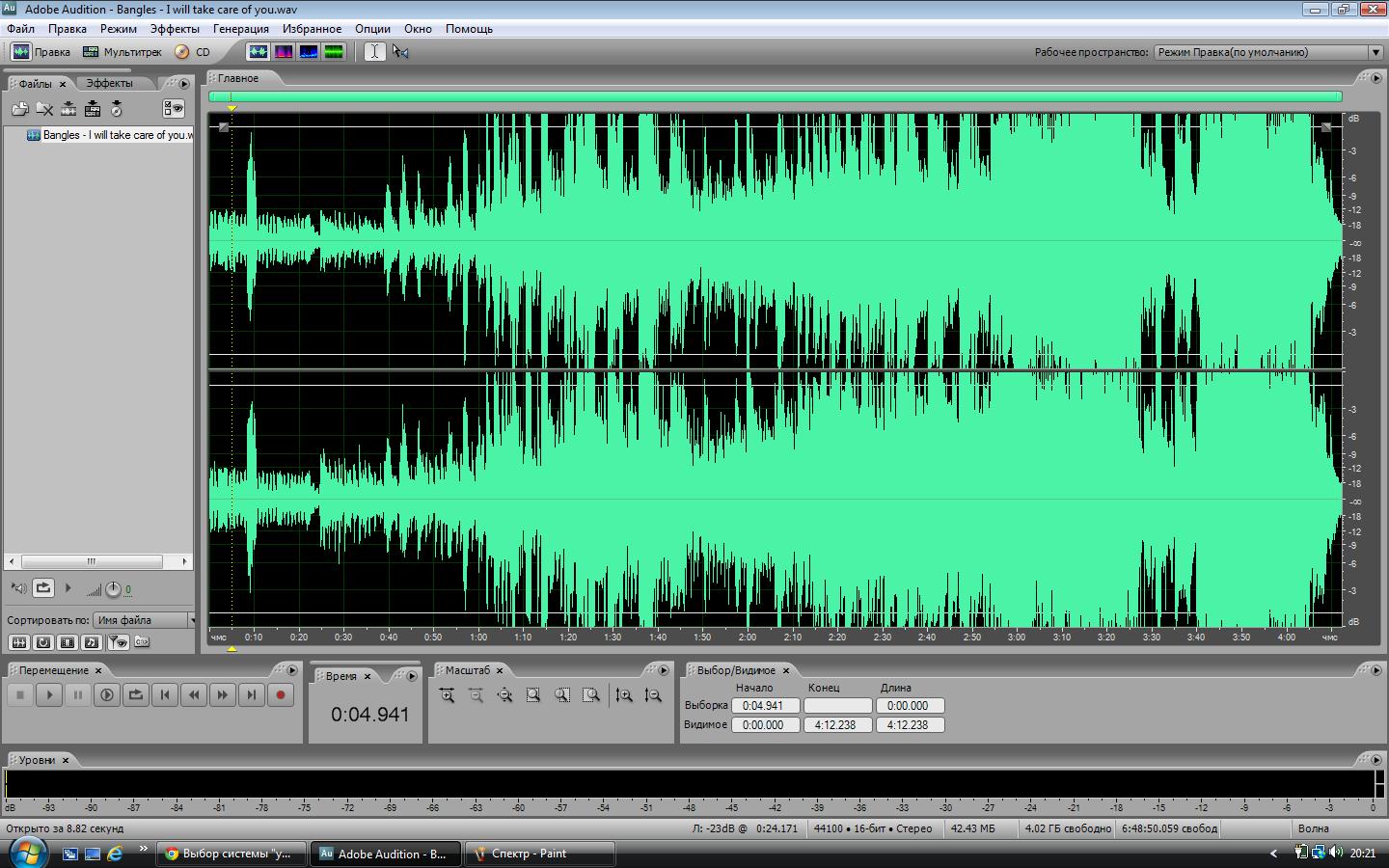Toggle advanced file options eye checklist
The height and width of the screenshot is (868, 1389).
point(174,109)
